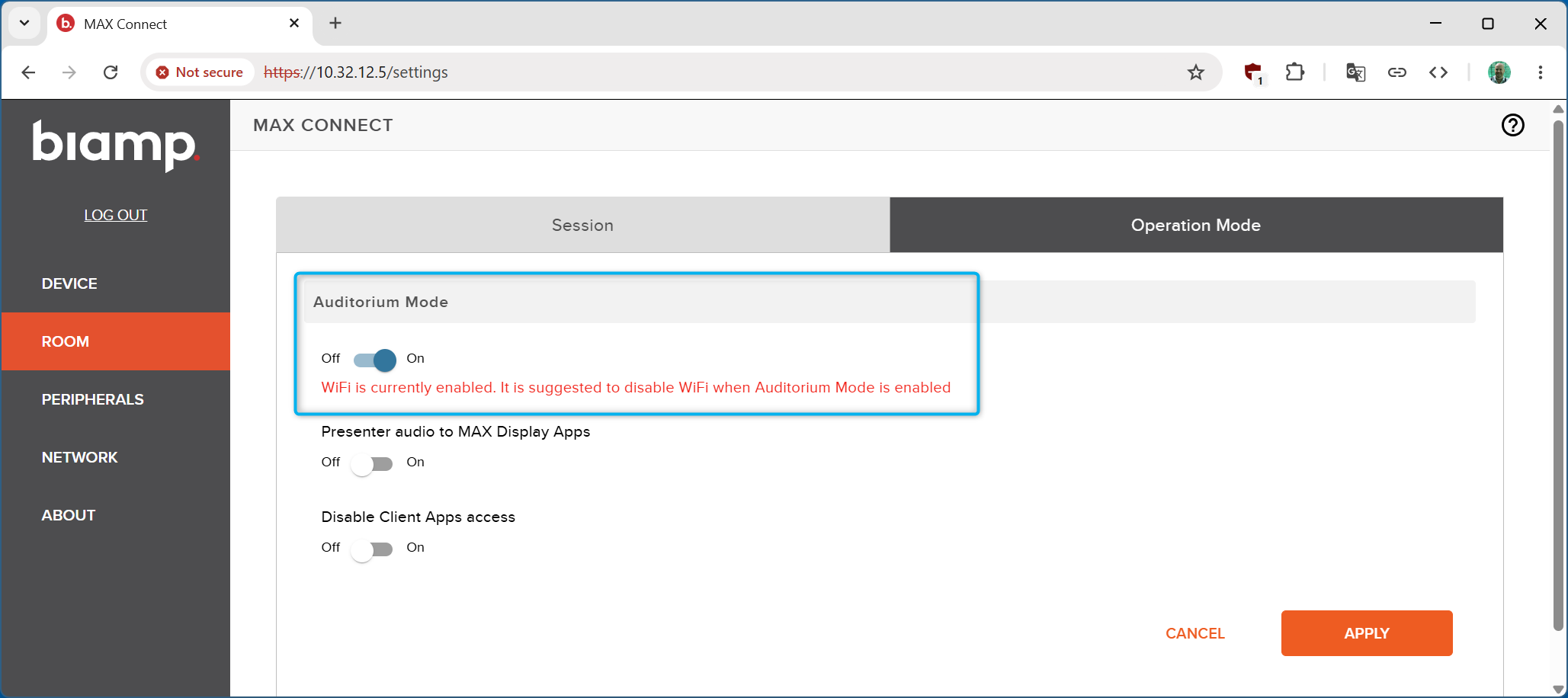This screenshot has width=1568, height=698.
Task: Open the browser extensions puzzle icon
Action: pyautogui.click(x=1294, y=72)
